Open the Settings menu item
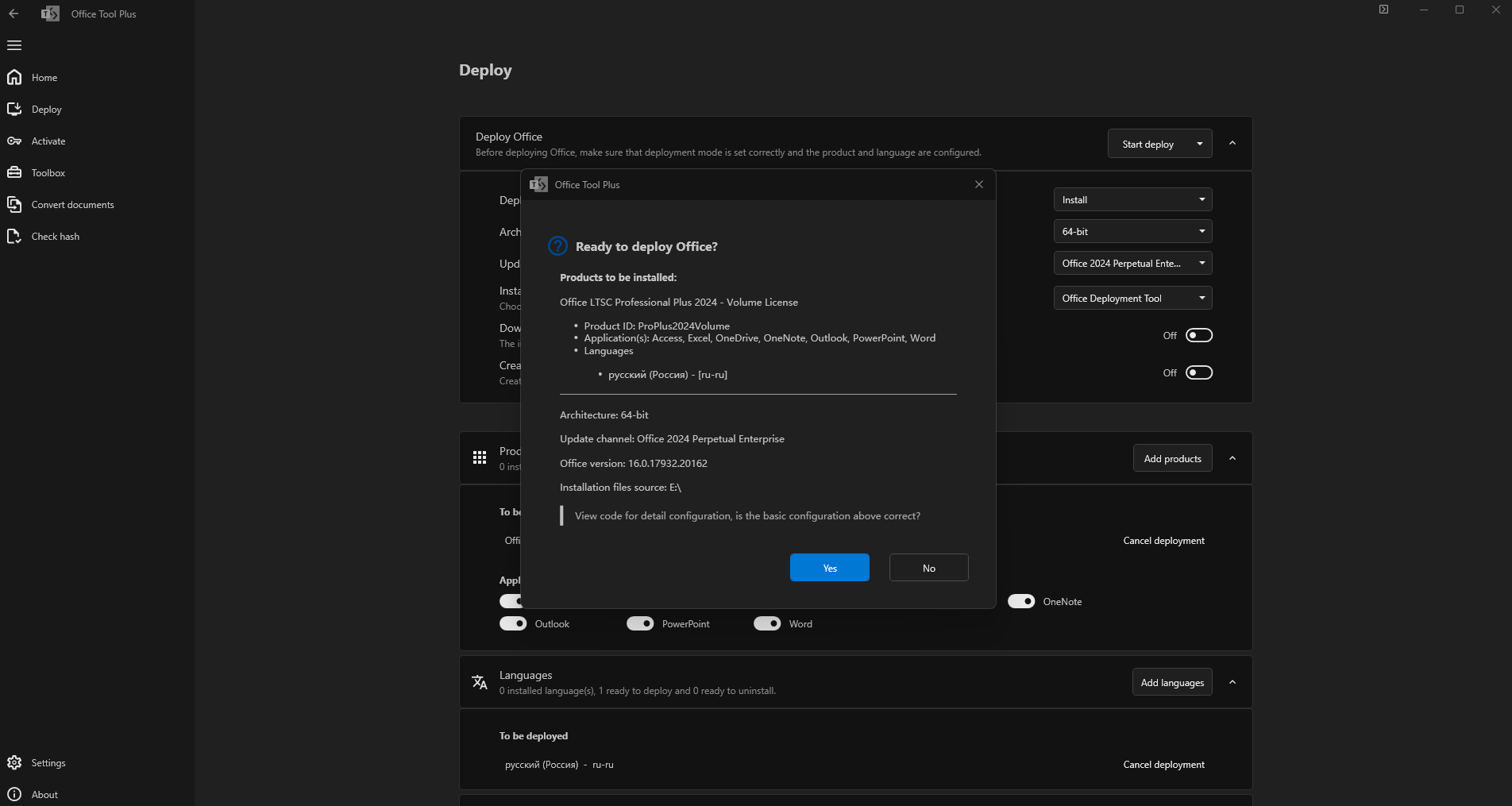Screen dimensions: 1512x806 (97, 762)
